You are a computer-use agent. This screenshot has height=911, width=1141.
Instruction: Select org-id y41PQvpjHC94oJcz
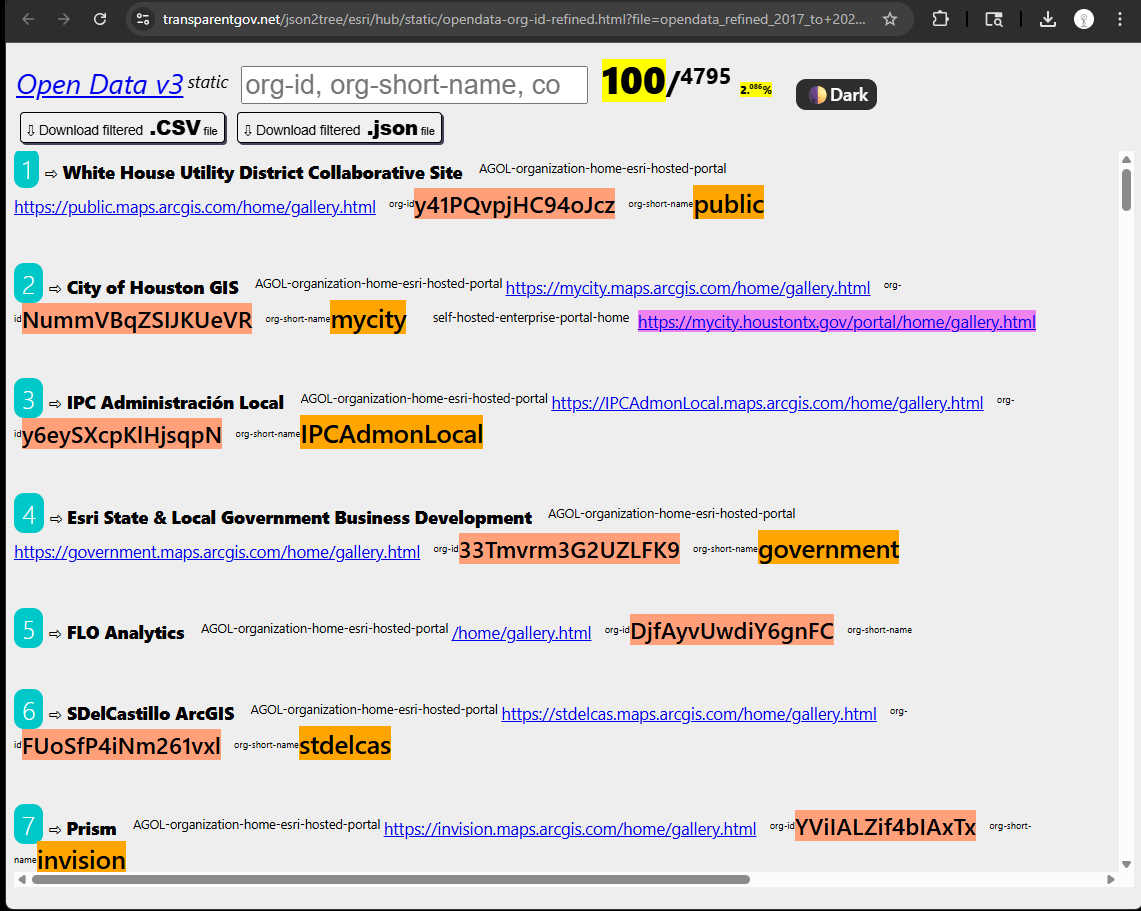(x=514, y=204)
